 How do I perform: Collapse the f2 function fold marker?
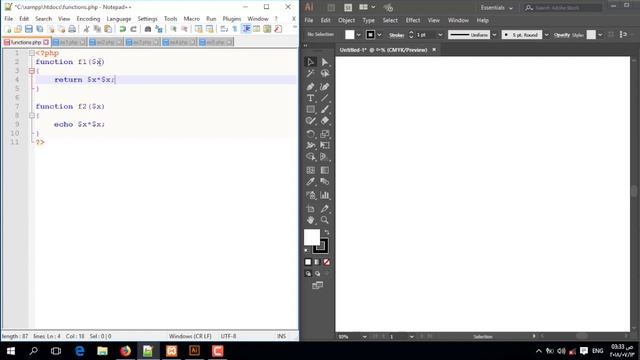(x=32, y=116)
